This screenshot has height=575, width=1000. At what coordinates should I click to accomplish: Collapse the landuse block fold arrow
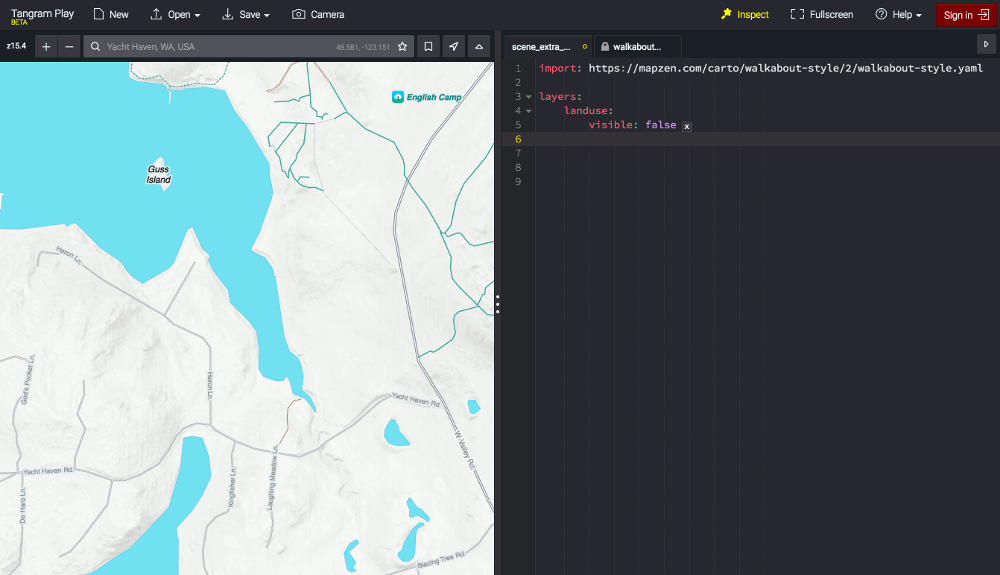coord(529,111)
